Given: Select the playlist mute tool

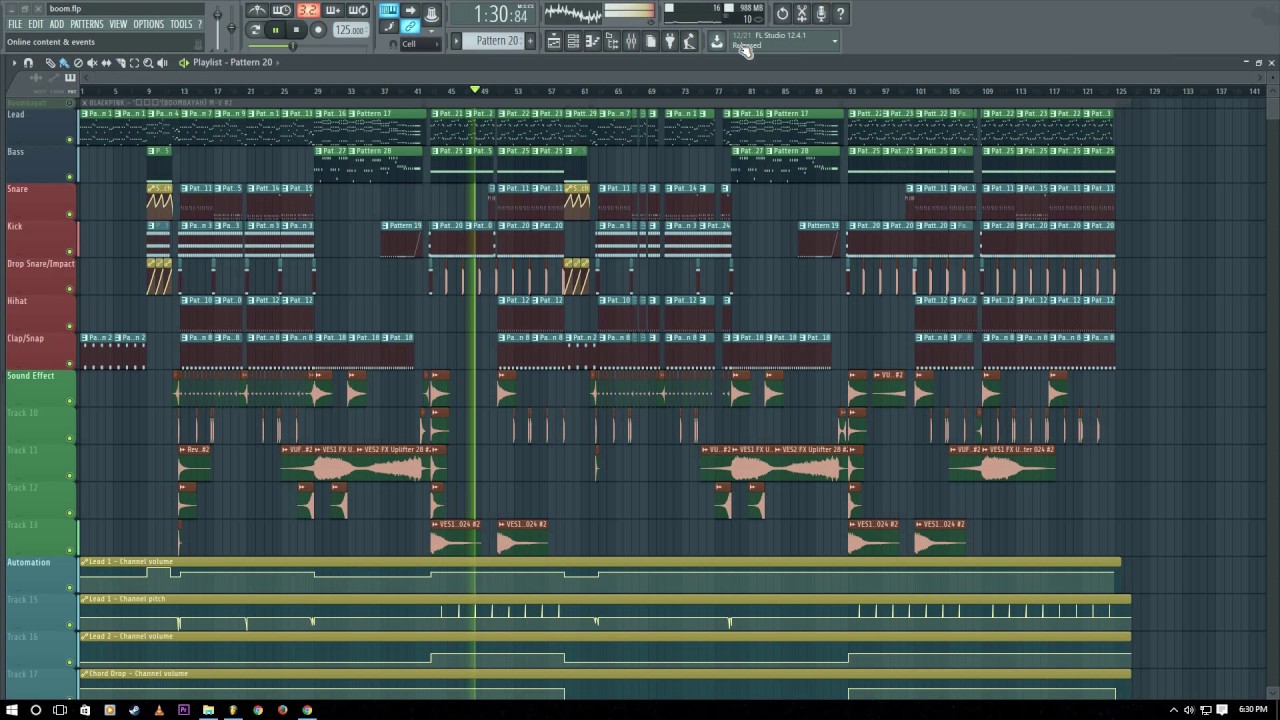Looking at the screenshot, I should coord(92,62).
